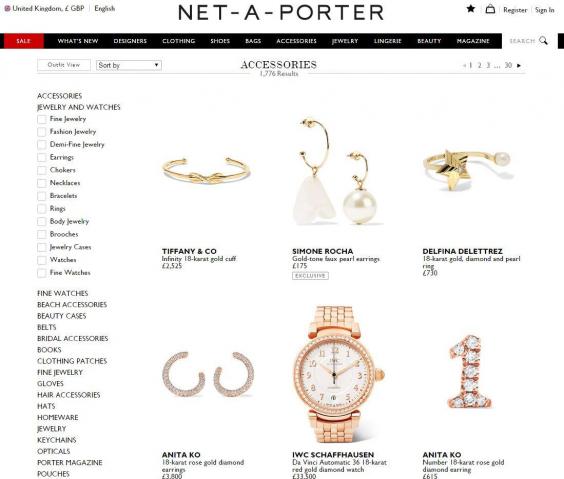Image resolution: width=564 pixels, height=479 pixels.
Task: Click the Sign In link
Action: tap(545, 10)
